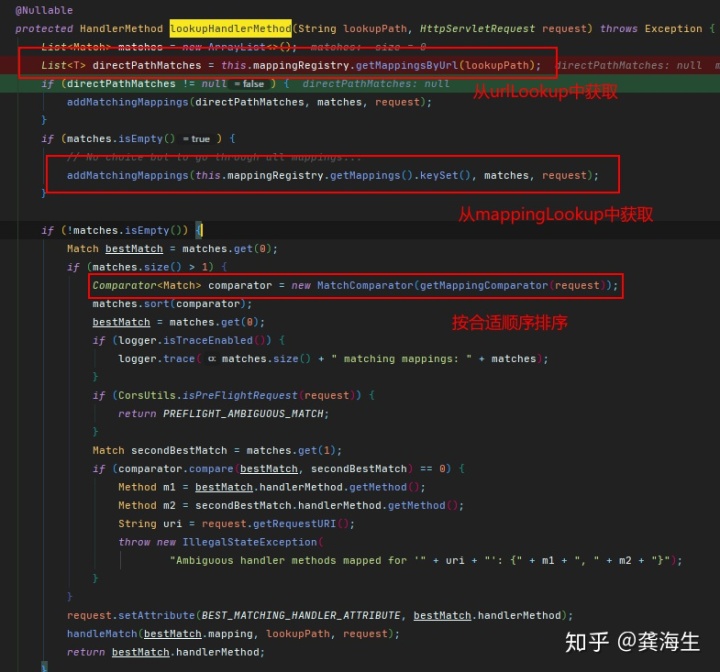Click sort in matches.sort(comparator)
The height and width of the screenshot is (672, 720).
[157, 304]
